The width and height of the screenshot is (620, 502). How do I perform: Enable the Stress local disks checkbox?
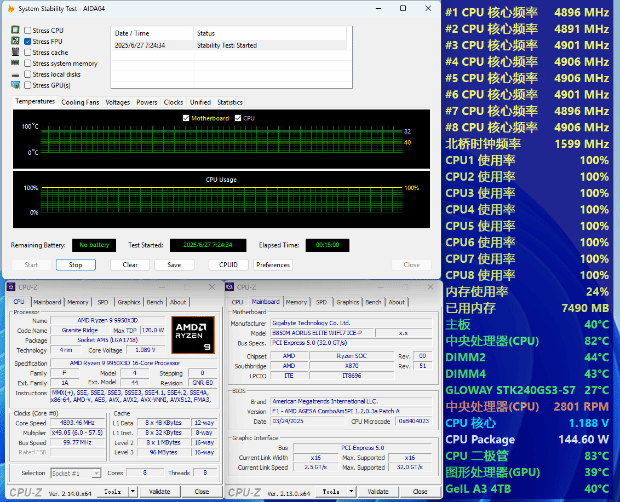(28, 74)
